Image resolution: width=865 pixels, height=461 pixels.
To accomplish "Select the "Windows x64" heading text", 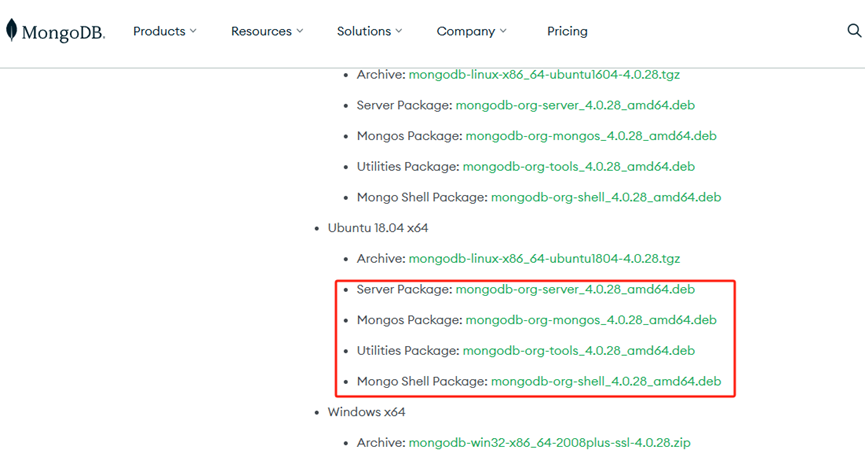I will 366,412.
